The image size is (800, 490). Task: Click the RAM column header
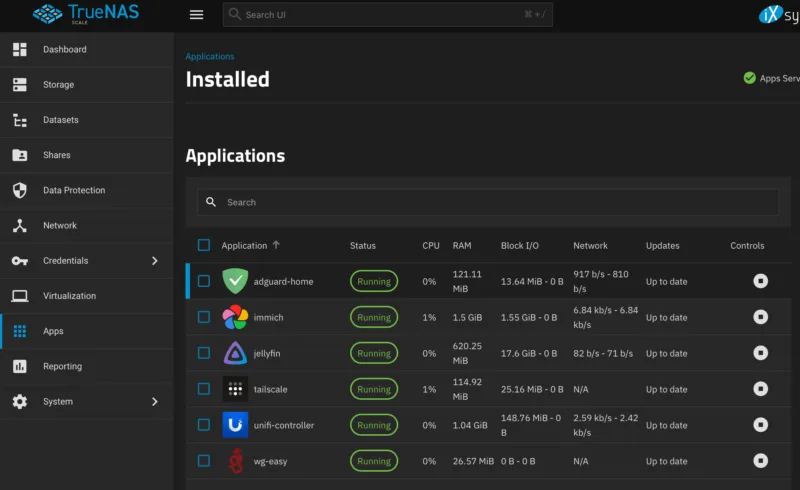(x=462, y=246)
